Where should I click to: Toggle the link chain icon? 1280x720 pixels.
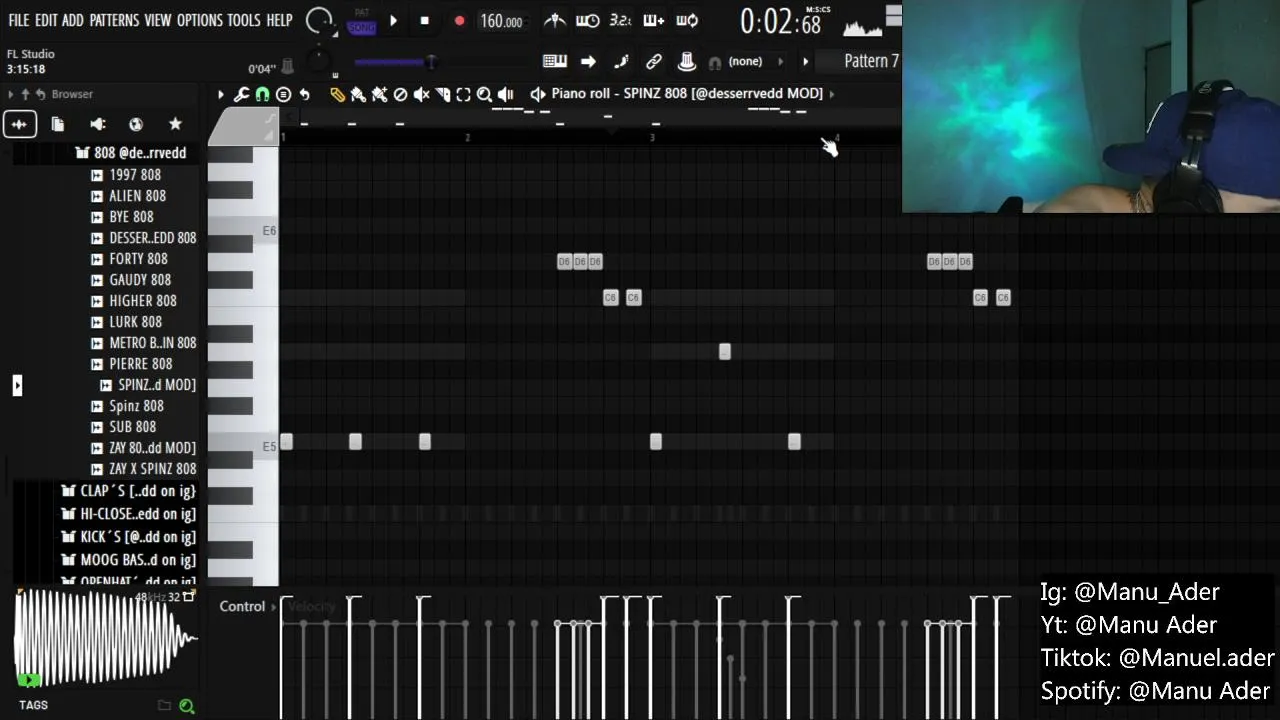coord(654,62)
